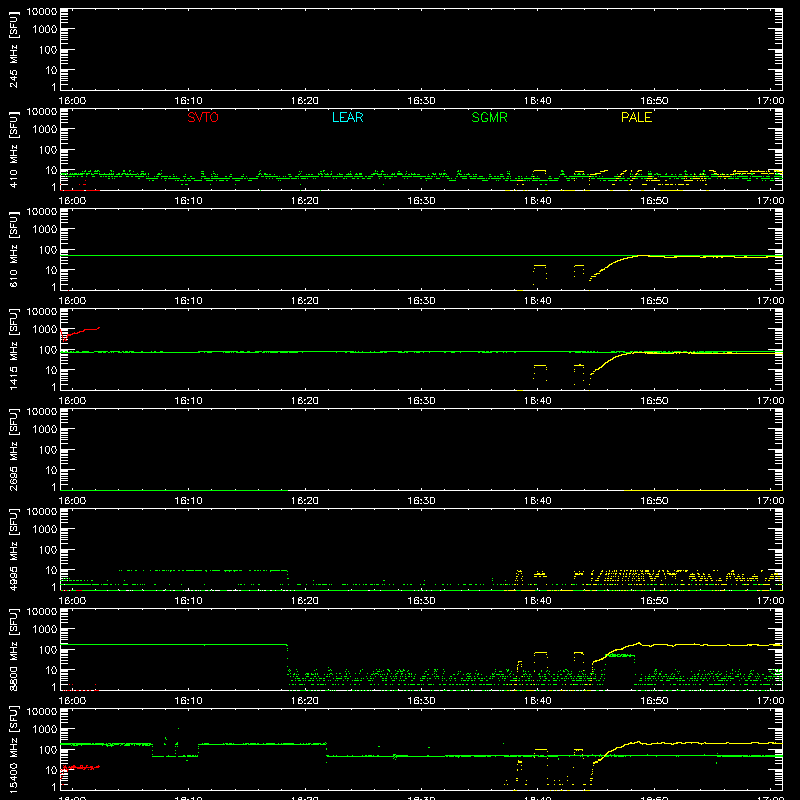Click the 16:30 label under 410 MHz panel
This screenshot has width=800, height=800.
[421, 201]
